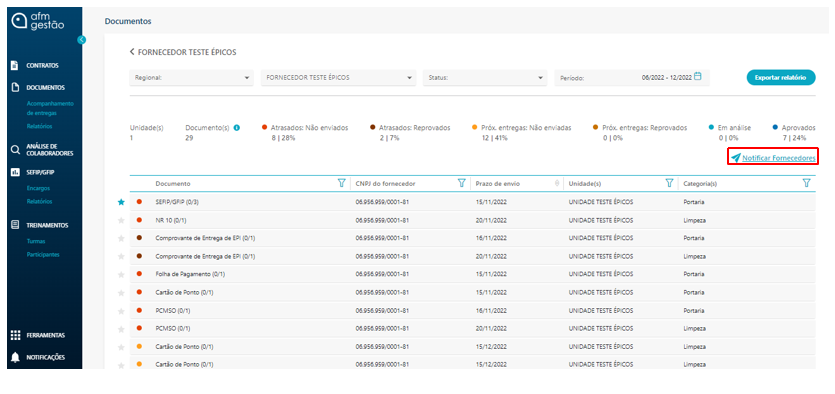
Task: Open Documentos in the sidebar
Action: (46, 88)
